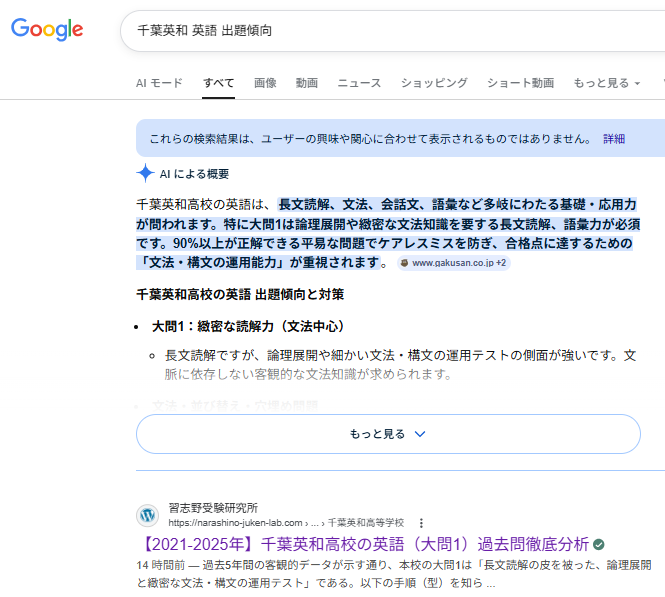Click the verified checkmark badge after the result title

[x=598, y=545]
